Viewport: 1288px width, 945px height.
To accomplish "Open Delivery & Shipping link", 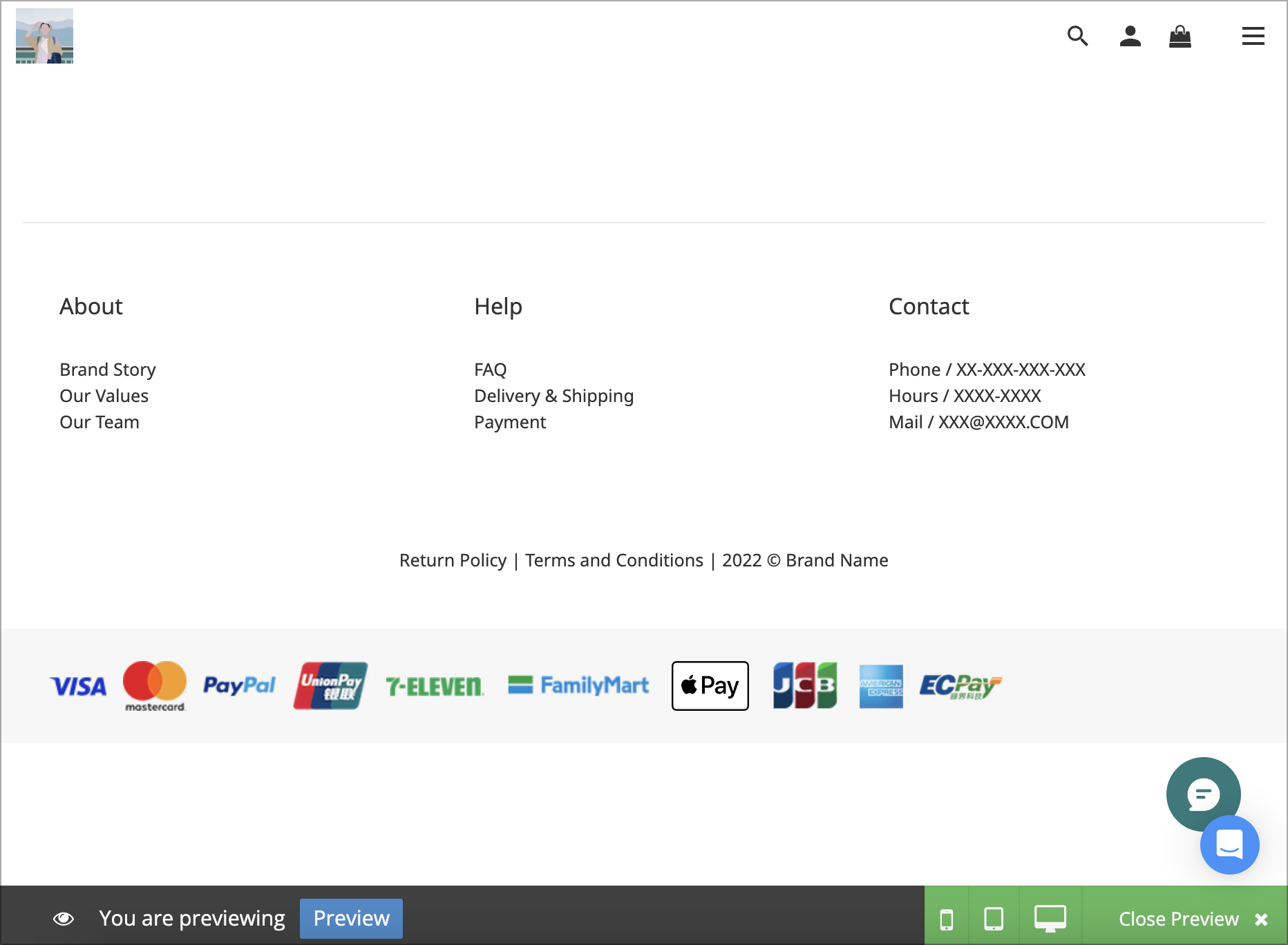I will pos(553,396).
